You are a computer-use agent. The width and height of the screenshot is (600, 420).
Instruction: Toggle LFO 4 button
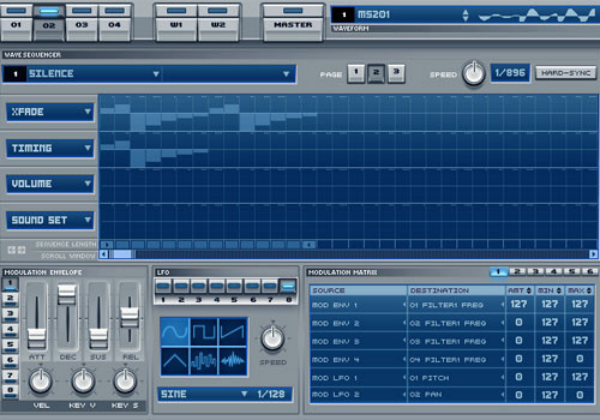pos(217,286)
